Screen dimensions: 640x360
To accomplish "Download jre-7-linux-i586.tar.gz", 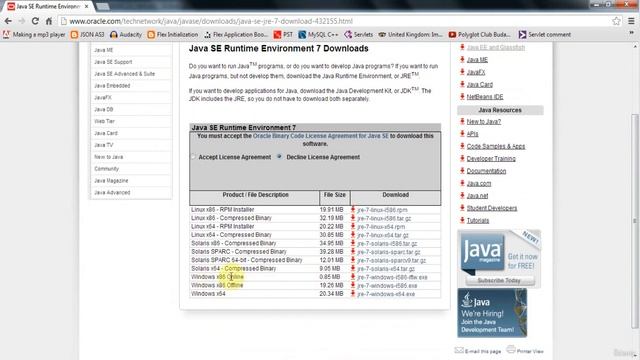I will pyautogui.click(x=384, y=218).
